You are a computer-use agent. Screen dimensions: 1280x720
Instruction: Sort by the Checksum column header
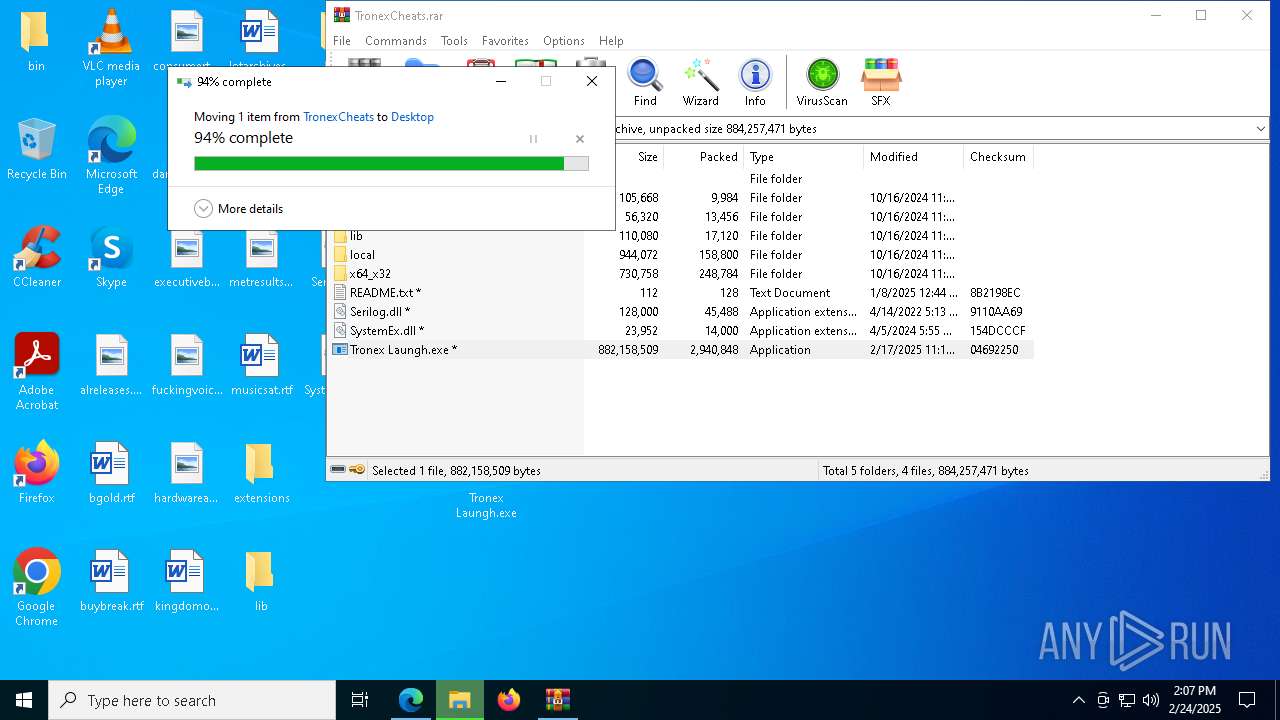pos(998,157)
